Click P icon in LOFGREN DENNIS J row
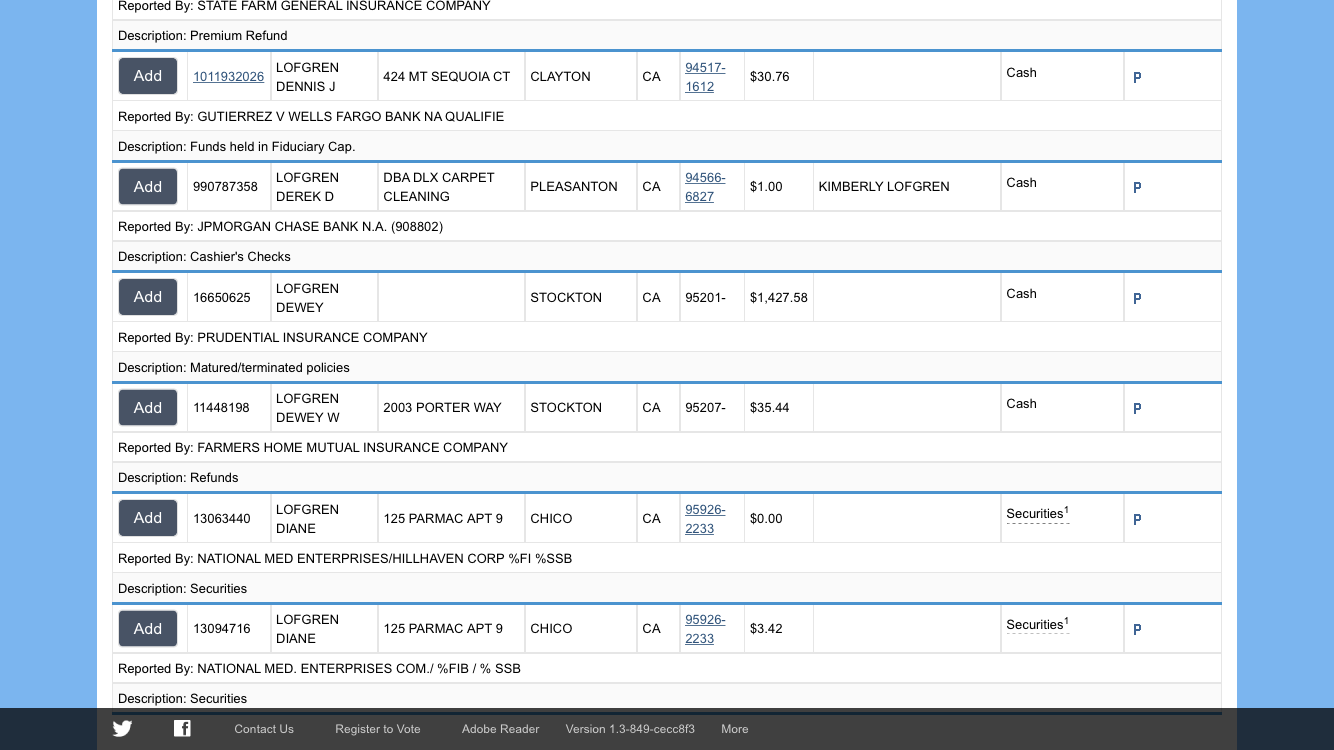Screen dimensions: 1334x750 [1137, 77]
